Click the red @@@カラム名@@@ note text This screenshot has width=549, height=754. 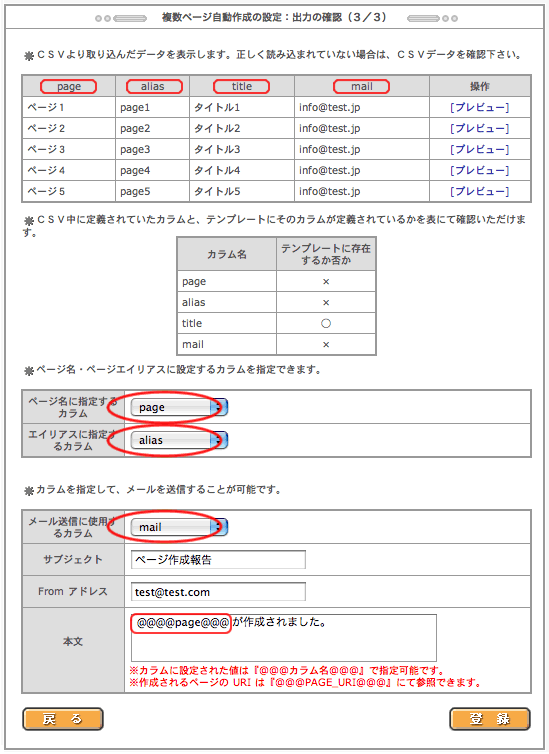tap(287, 670)
